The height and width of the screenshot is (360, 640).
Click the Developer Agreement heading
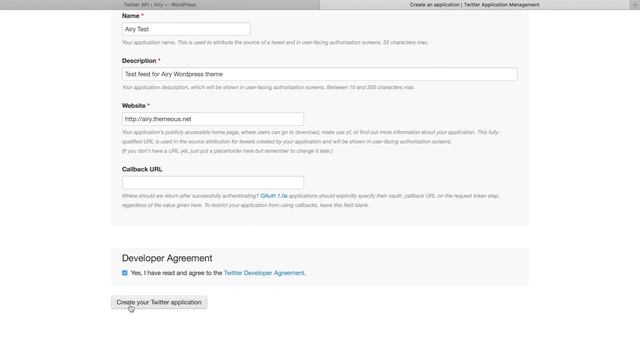click(x=167, y=258)
